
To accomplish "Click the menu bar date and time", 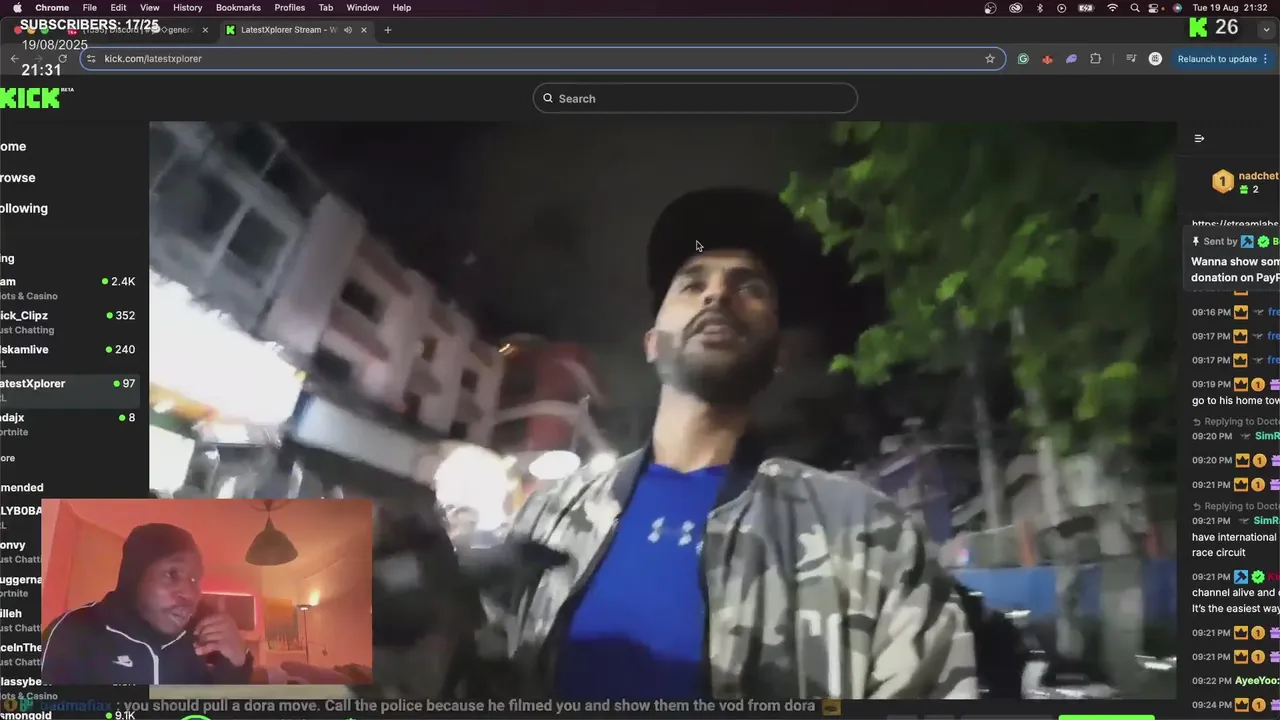I will click(x=1231, y=7).
